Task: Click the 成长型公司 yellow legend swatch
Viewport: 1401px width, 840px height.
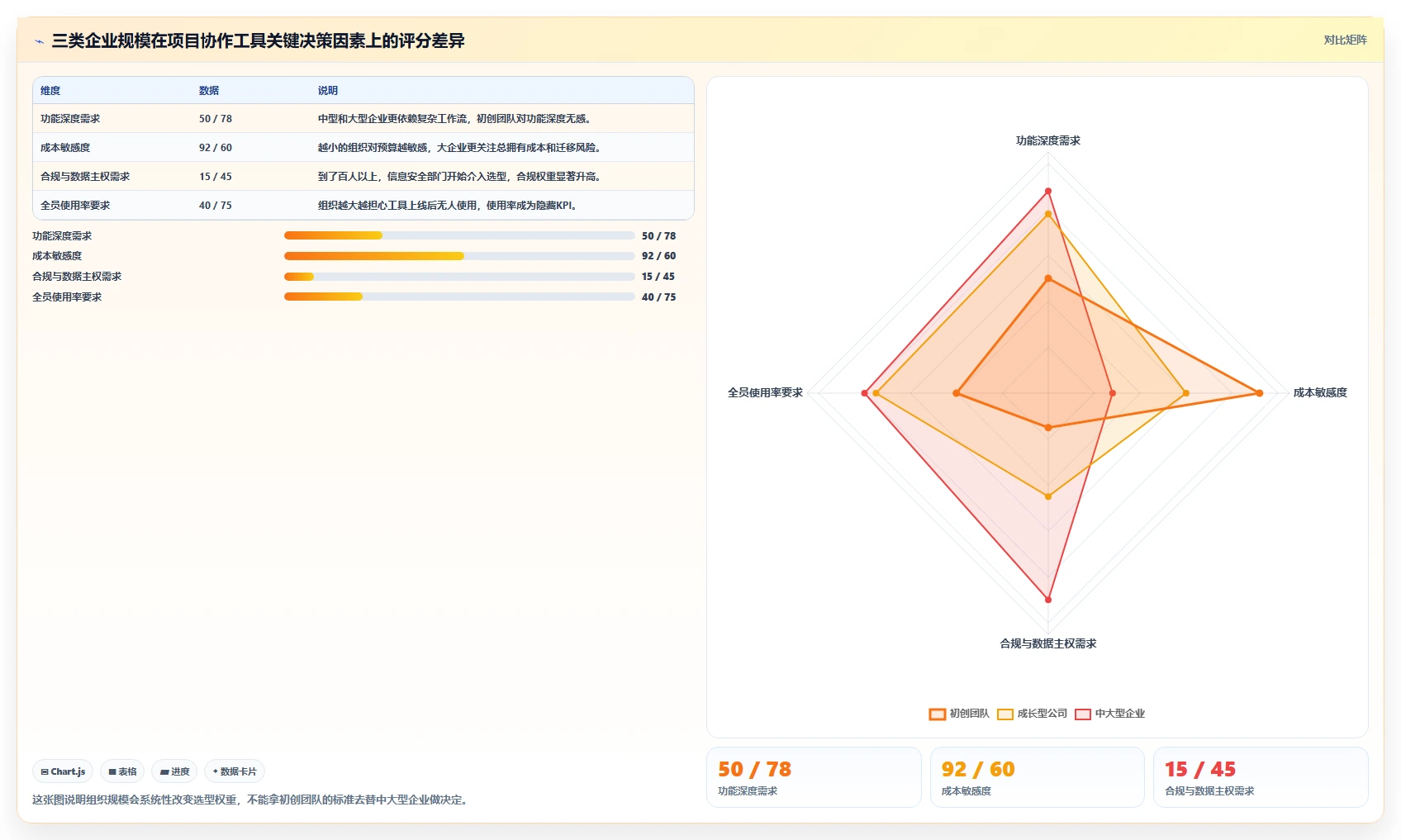Action: click(1005, 714)
